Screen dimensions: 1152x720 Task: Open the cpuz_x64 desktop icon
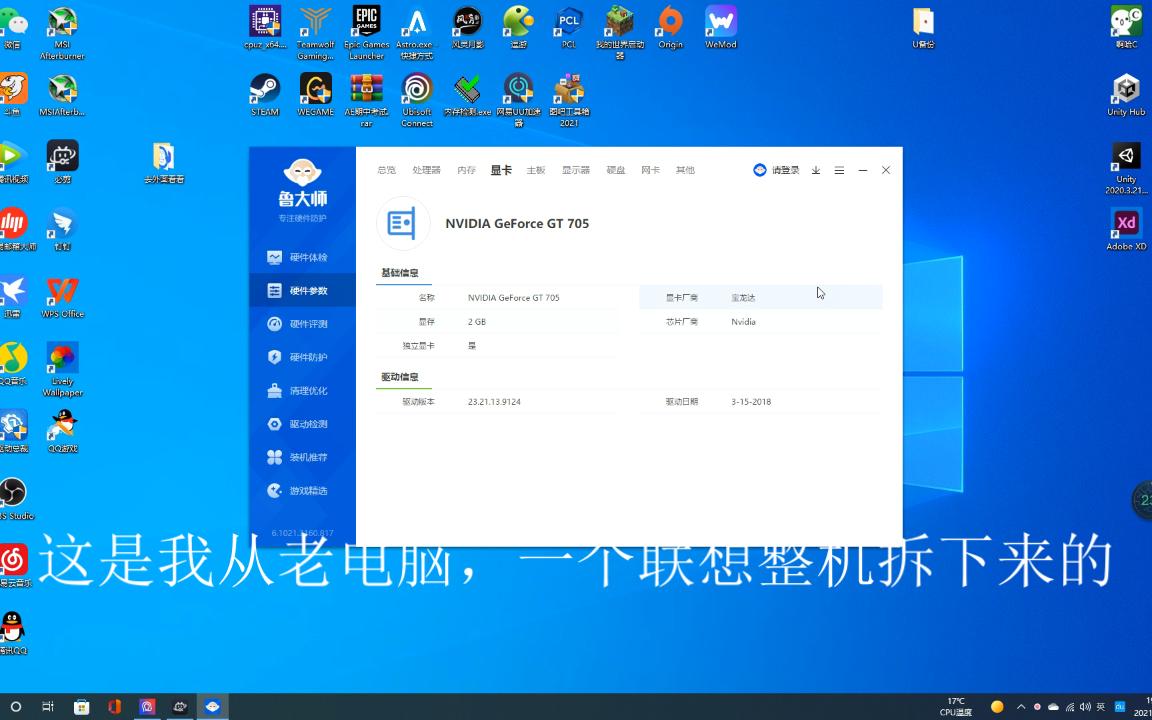point(265,27)
